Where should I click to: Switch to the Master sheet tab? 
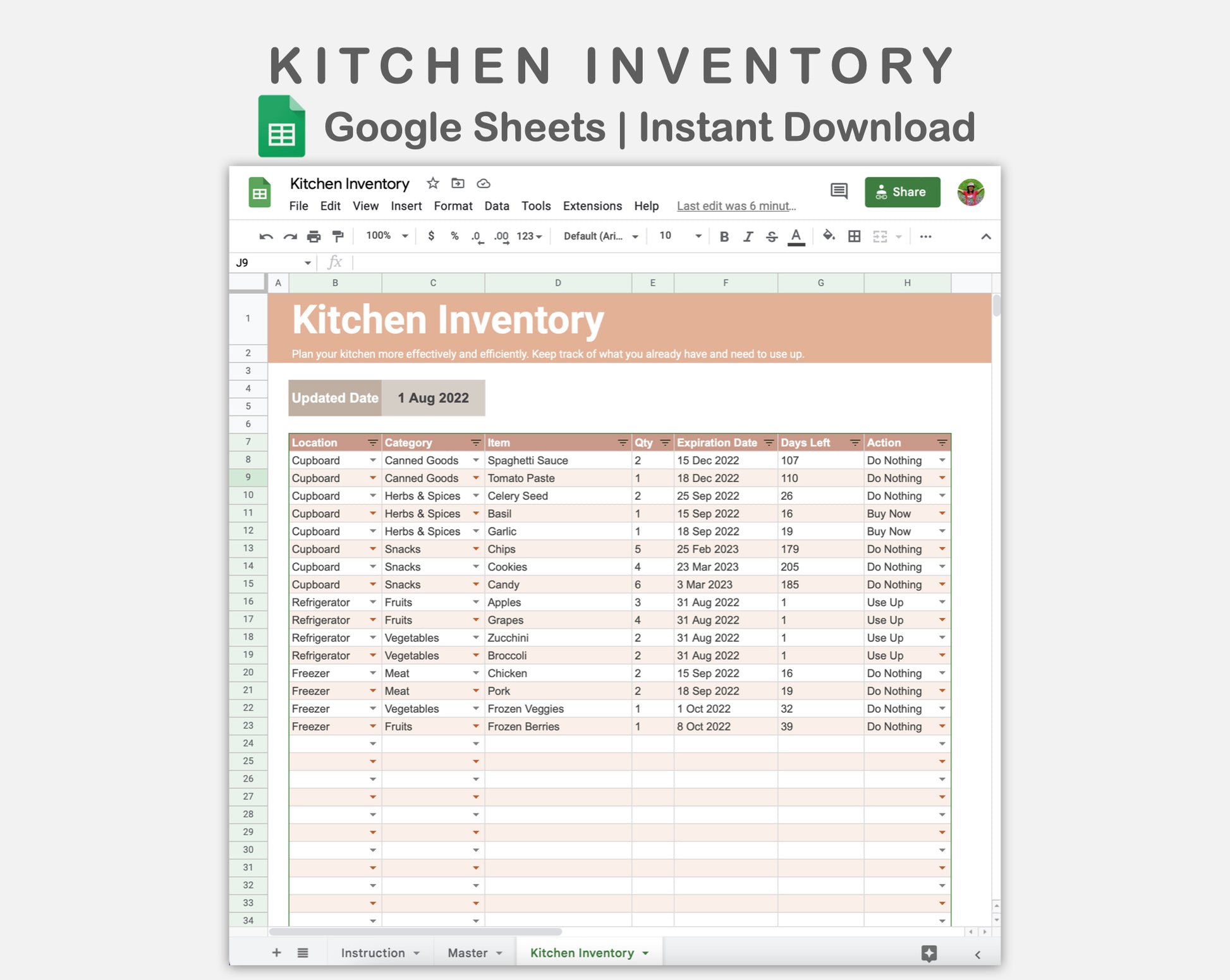click(x=468, y=953)
